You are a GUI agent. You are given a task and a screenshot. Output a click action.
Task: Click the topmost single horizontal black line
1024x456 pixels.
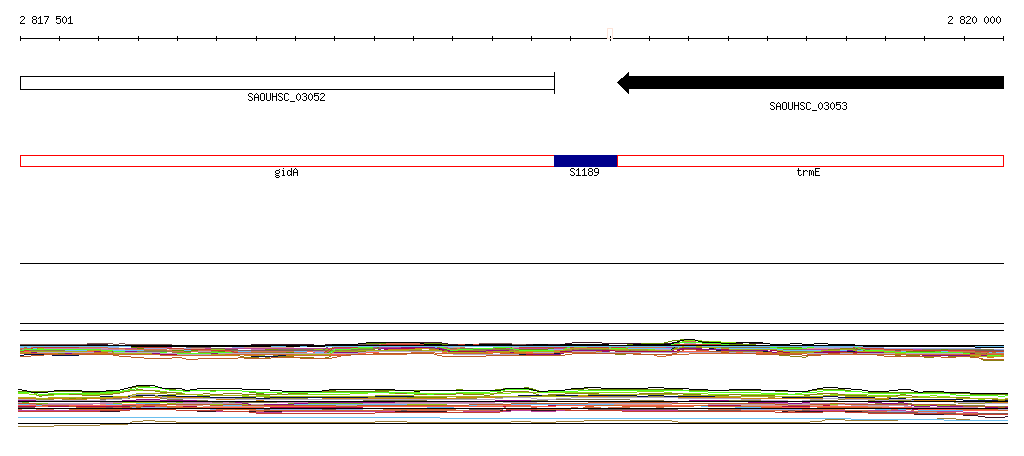pos(512,263)
